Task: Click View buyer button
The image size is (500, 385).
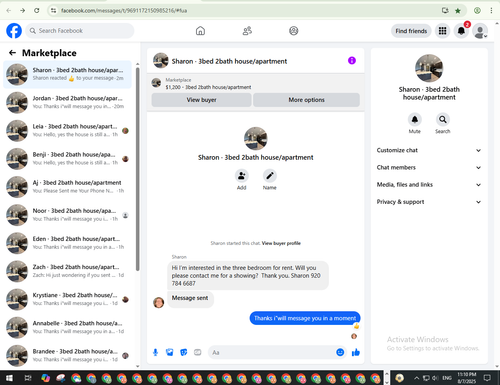Action: 201,100
